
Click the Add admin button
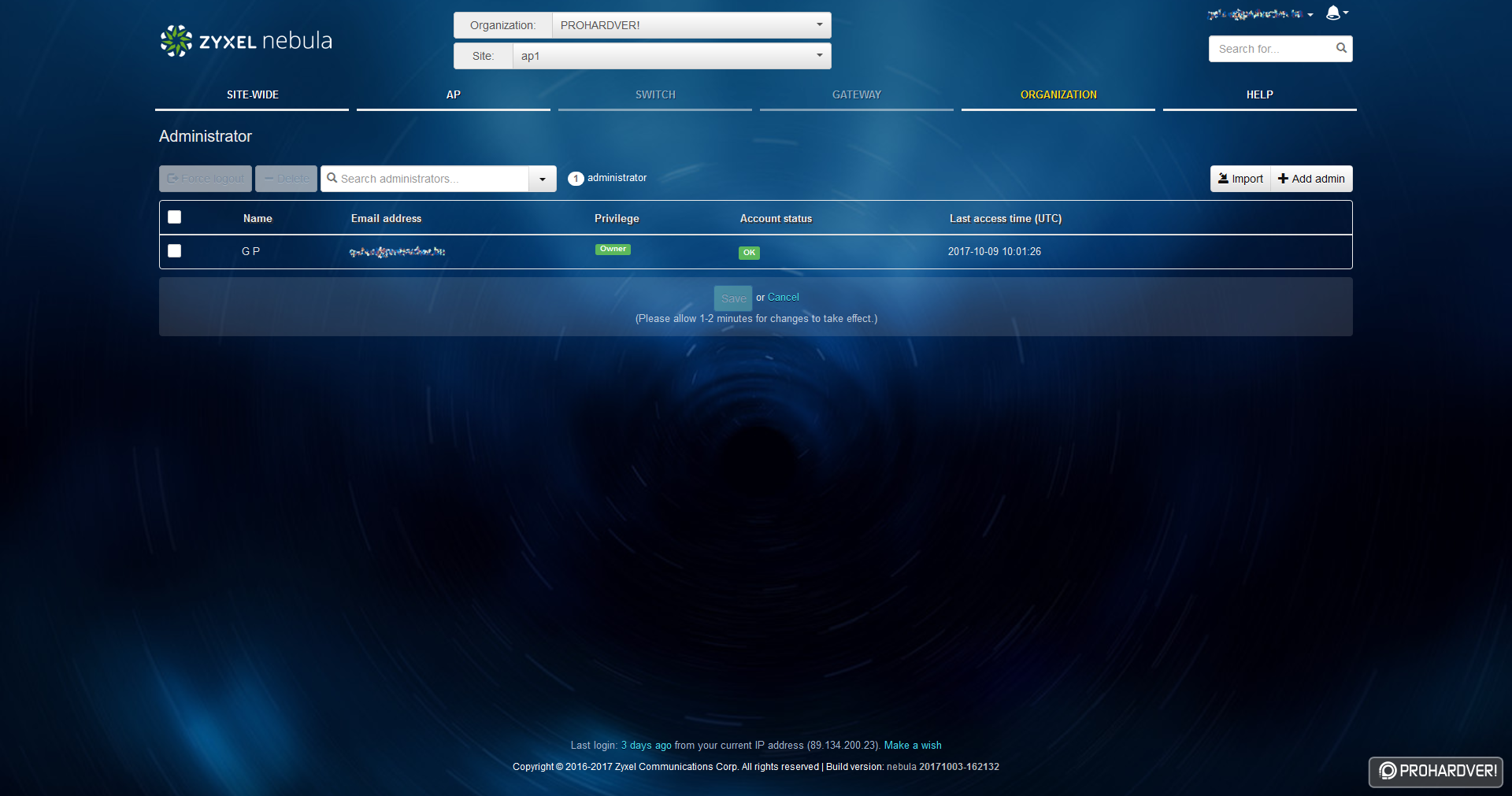pyautogui.click(x=1311, y=179)
